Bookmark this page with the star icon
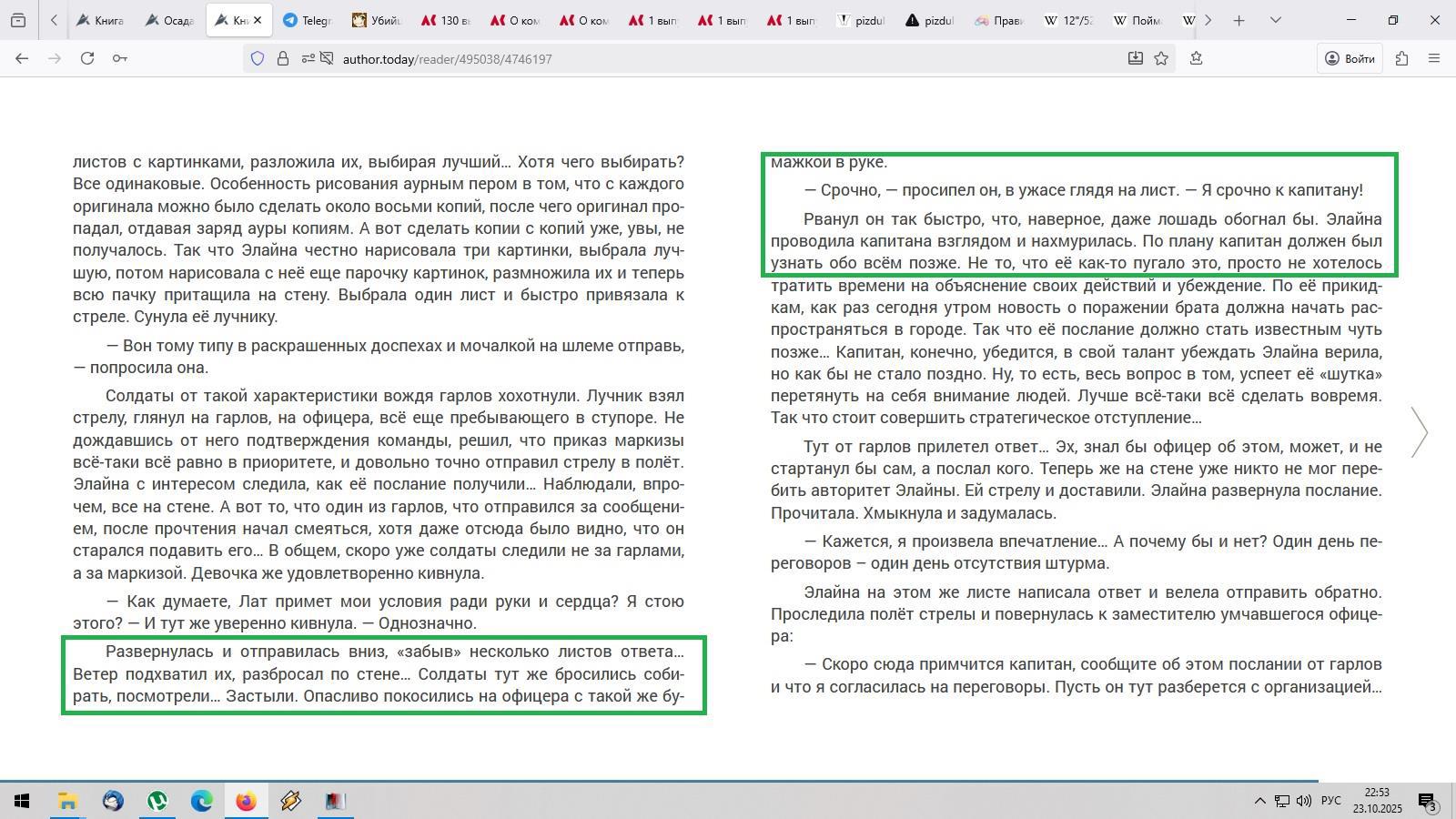Viewport: 1456px width, 819px height. point(1161,58)
